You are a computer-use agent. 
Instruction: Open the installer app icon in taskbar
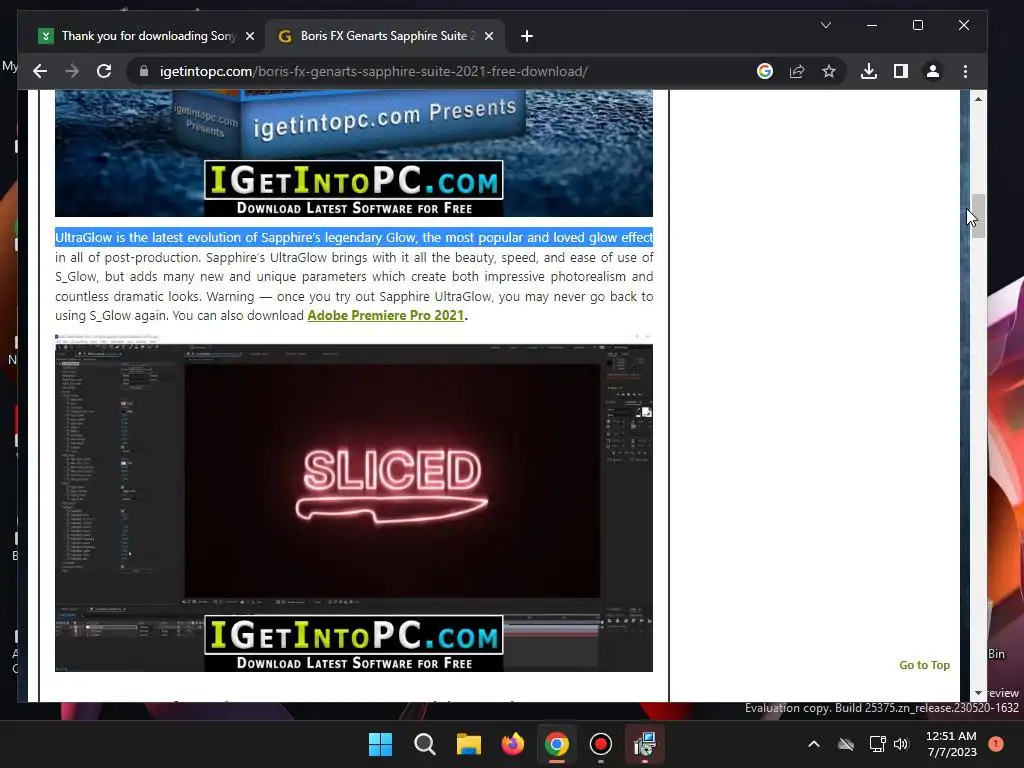pos(645,744)
